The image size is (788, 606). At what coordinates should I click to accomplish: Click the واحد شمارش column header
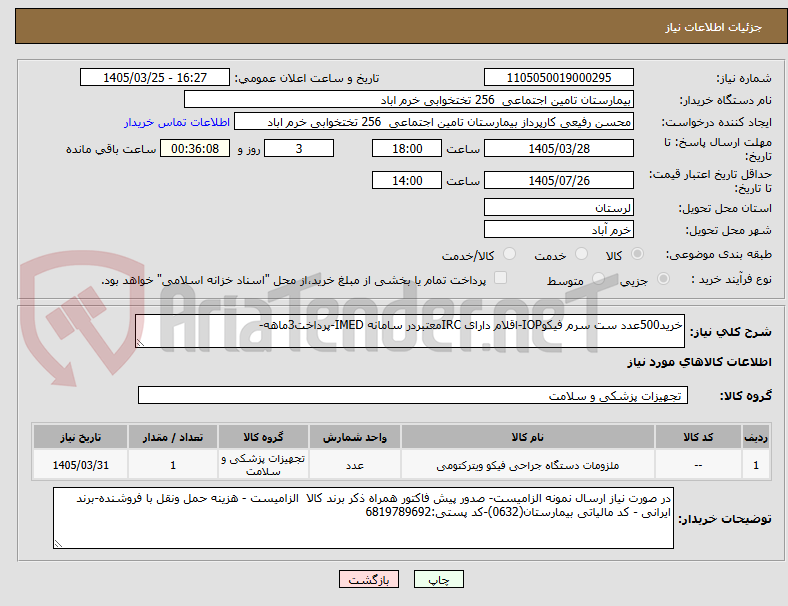[x=355, y=437]
